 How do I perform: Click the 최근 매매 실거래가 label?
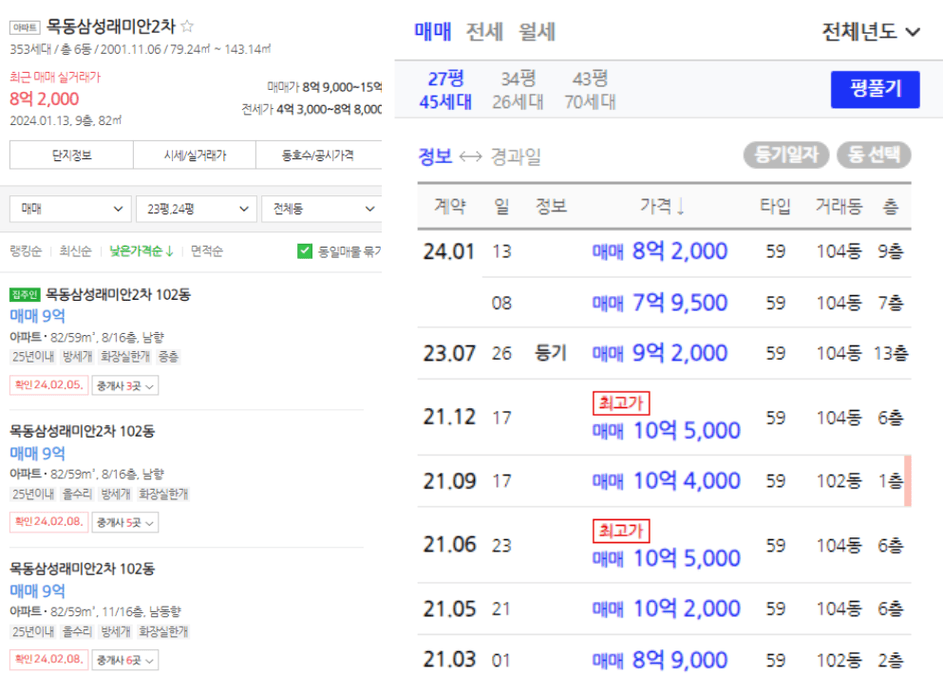pyautogui.click(x=55, y=77)
